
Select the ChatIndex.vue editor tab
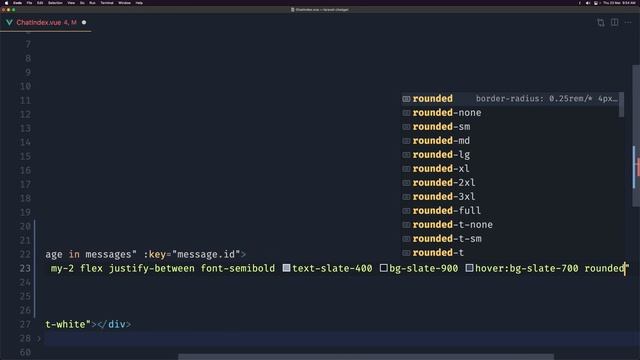pos(46,22)
